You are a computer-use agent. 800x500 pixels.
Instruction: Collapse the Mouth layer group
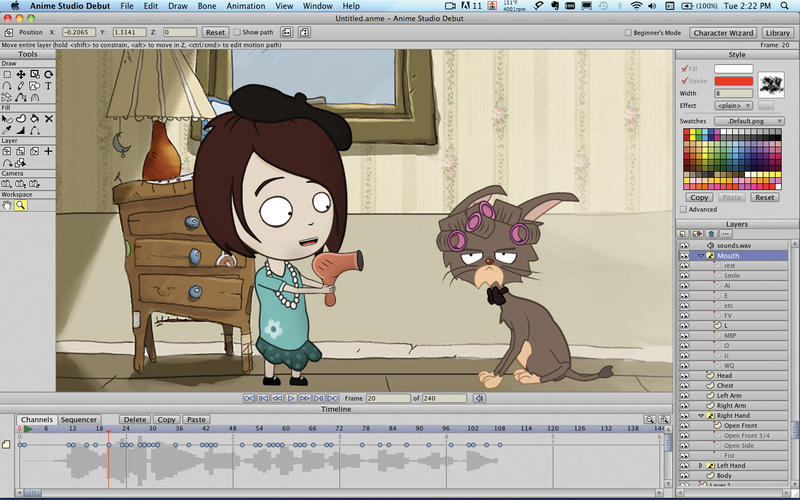point(700,256)
